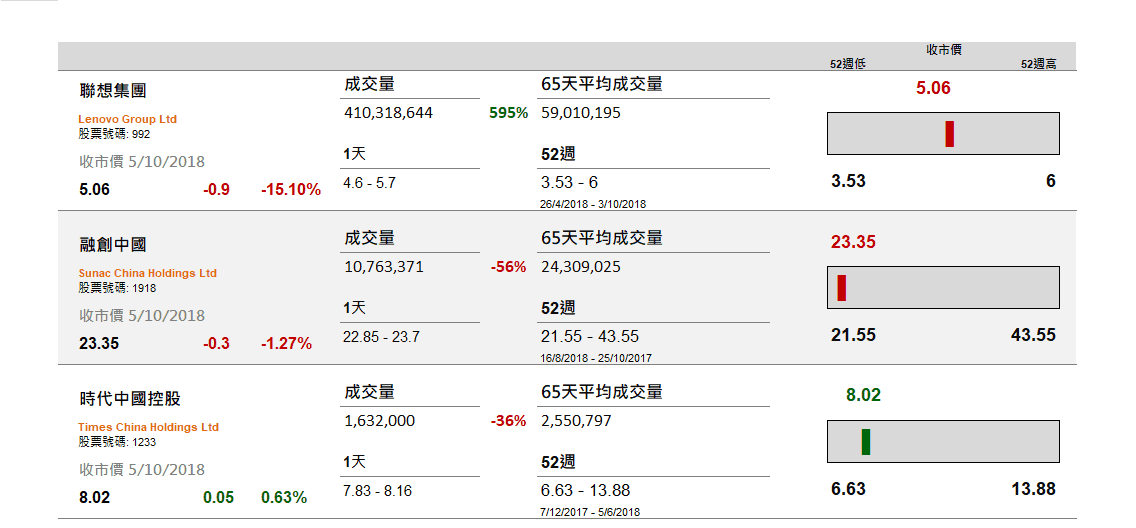Click the 融創中國 stock name heading

point(113,245)
